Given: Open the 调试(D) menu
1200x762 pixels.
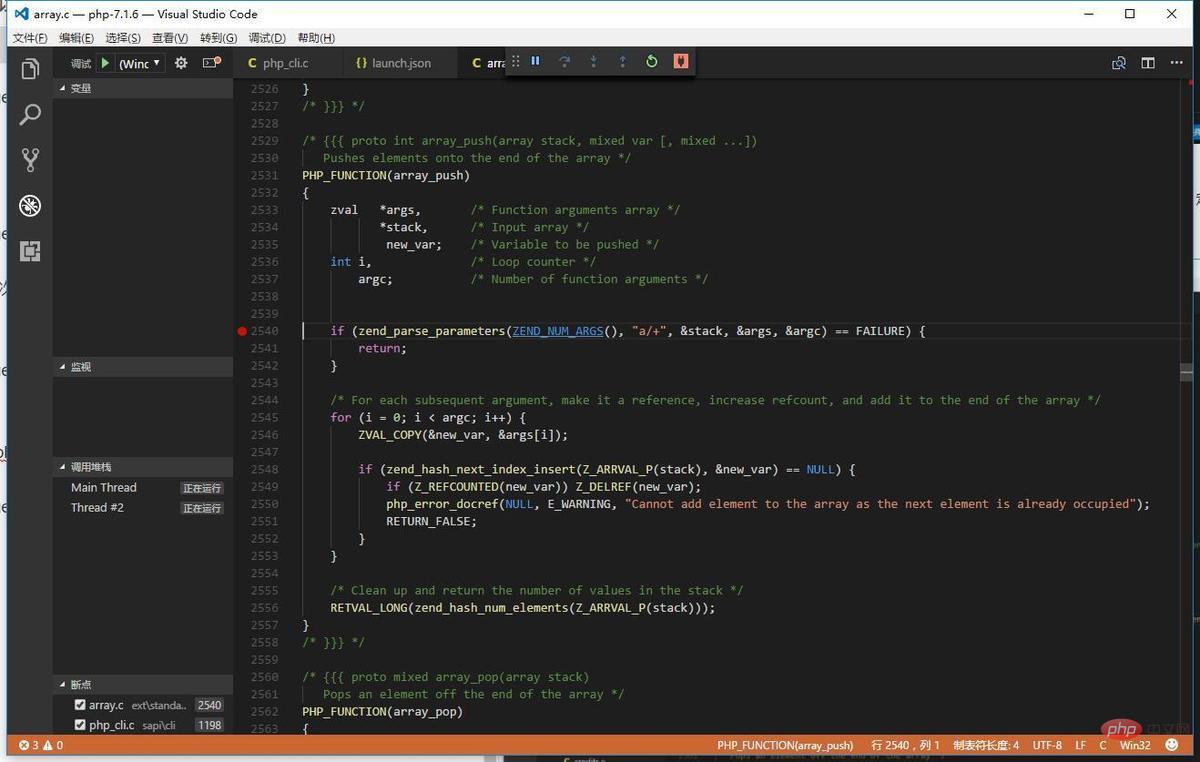Looking at the screenshot, I should click(267, 38).
